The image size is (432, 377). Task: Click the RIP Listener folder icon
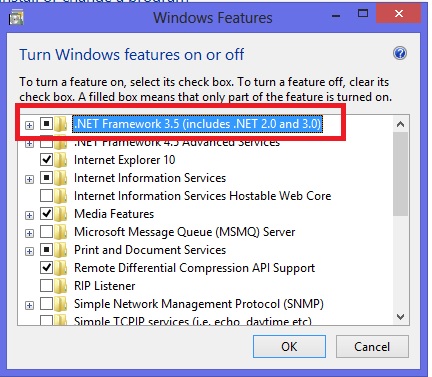[61, 286]
